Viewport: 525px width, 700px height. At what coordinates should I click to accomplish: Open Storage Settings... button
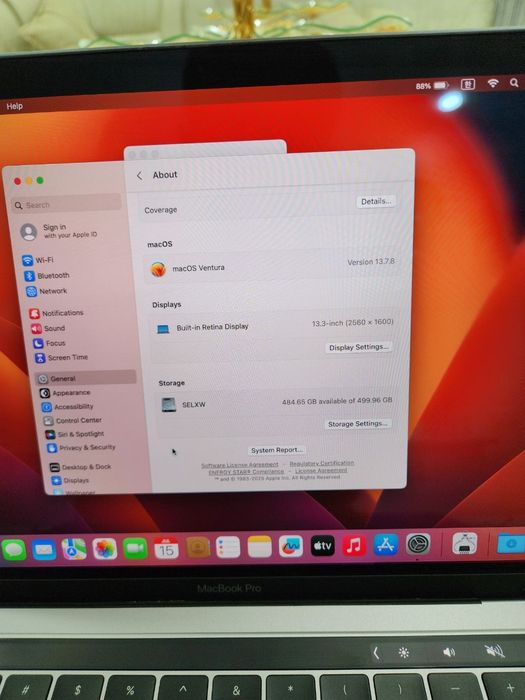click(358, 424)
